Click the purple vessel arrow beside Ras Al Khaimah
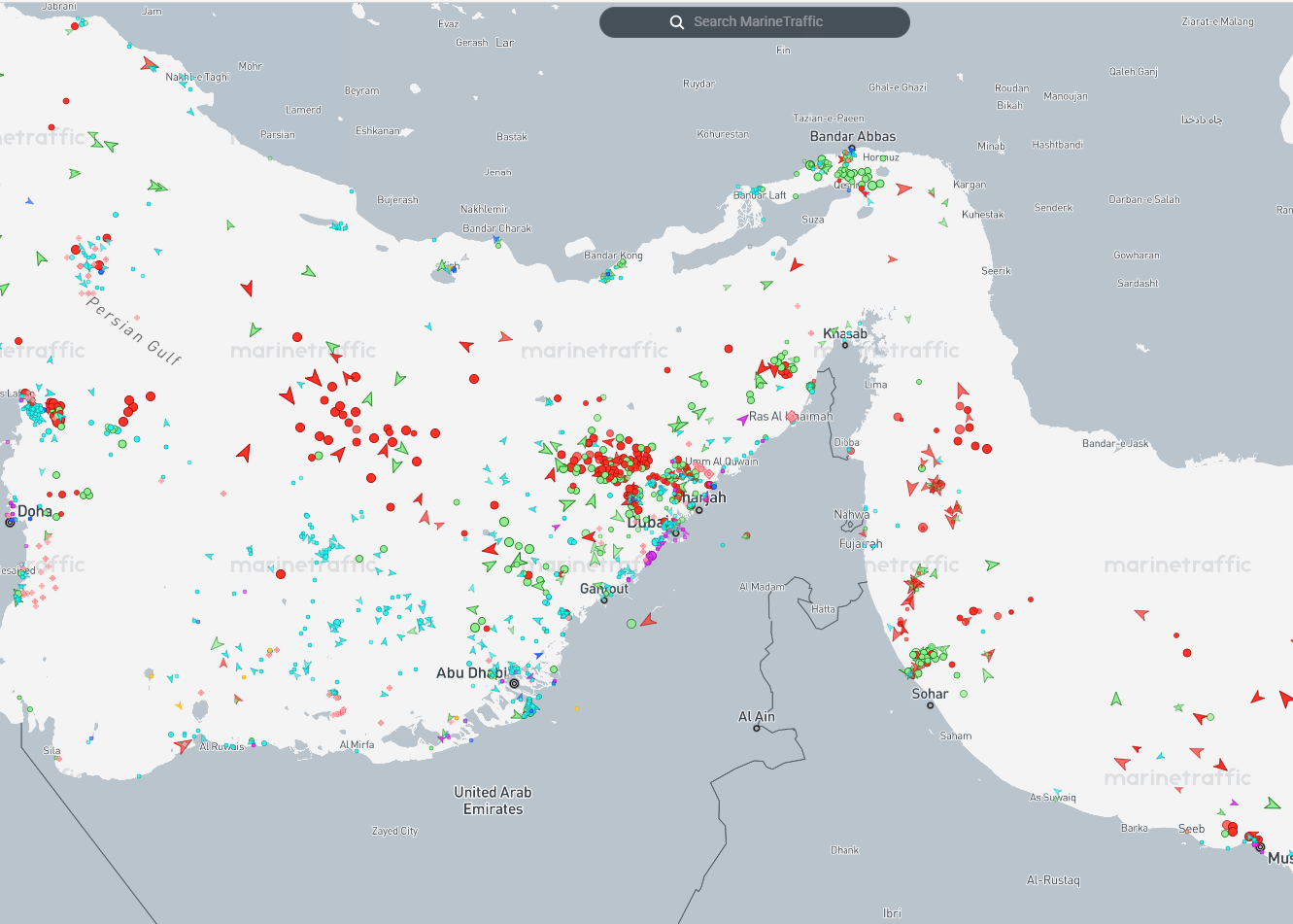 coord(742,419)
